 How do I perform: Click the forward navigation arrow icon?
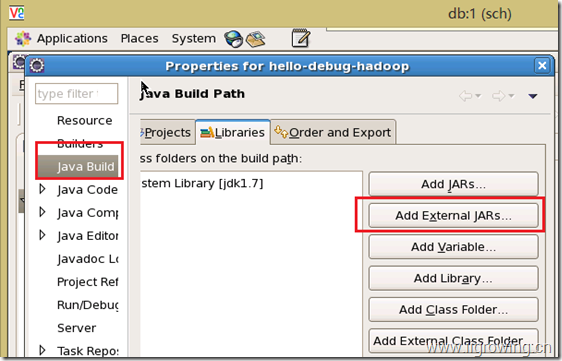[499, 96]
